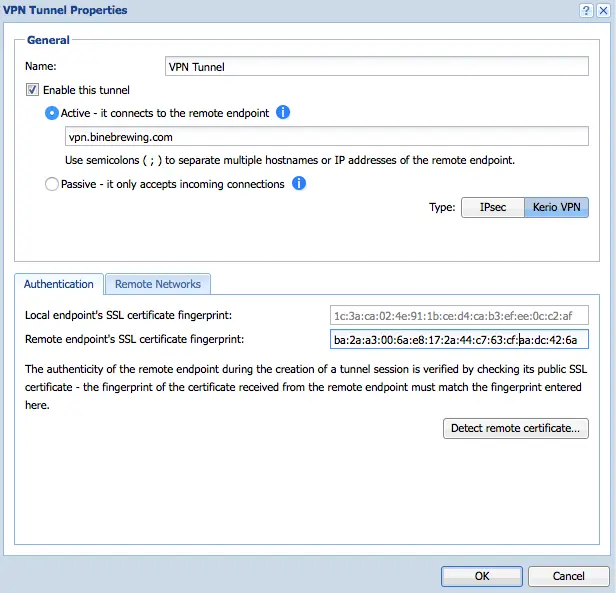Image resolution: width=616 pixels, height=593 pixels.
Task: Cancel the tunnel properties dialog
Action: pyautogui.click(x=568, y=576)
